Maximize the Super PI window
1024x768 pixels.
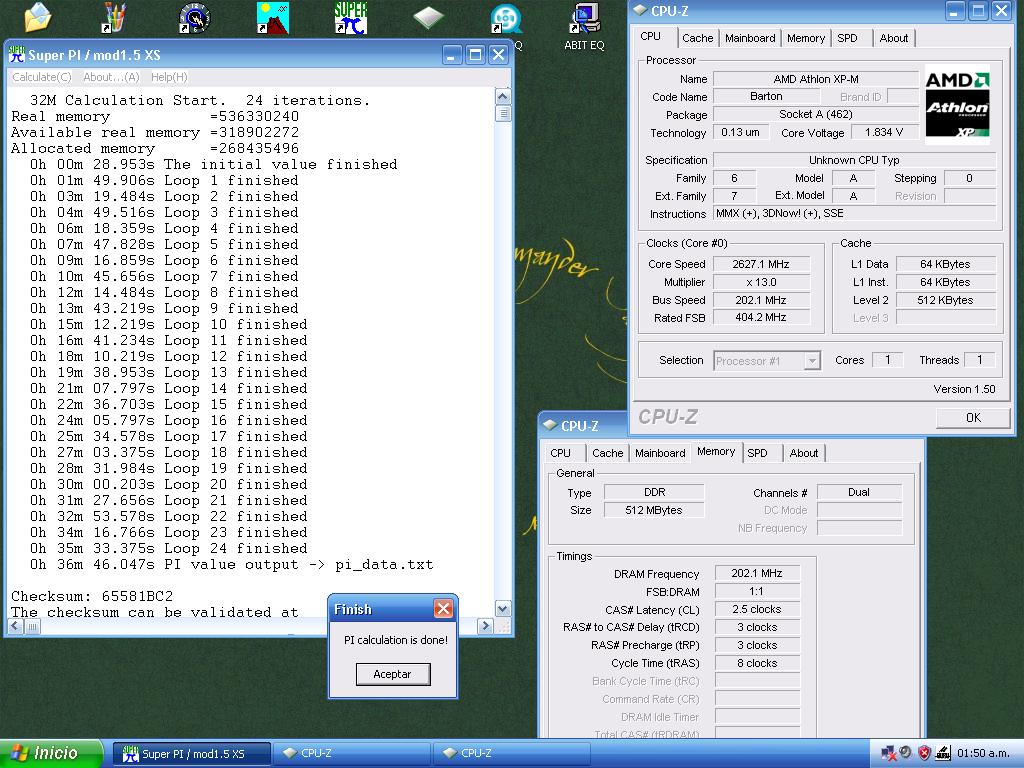point(475,55)
